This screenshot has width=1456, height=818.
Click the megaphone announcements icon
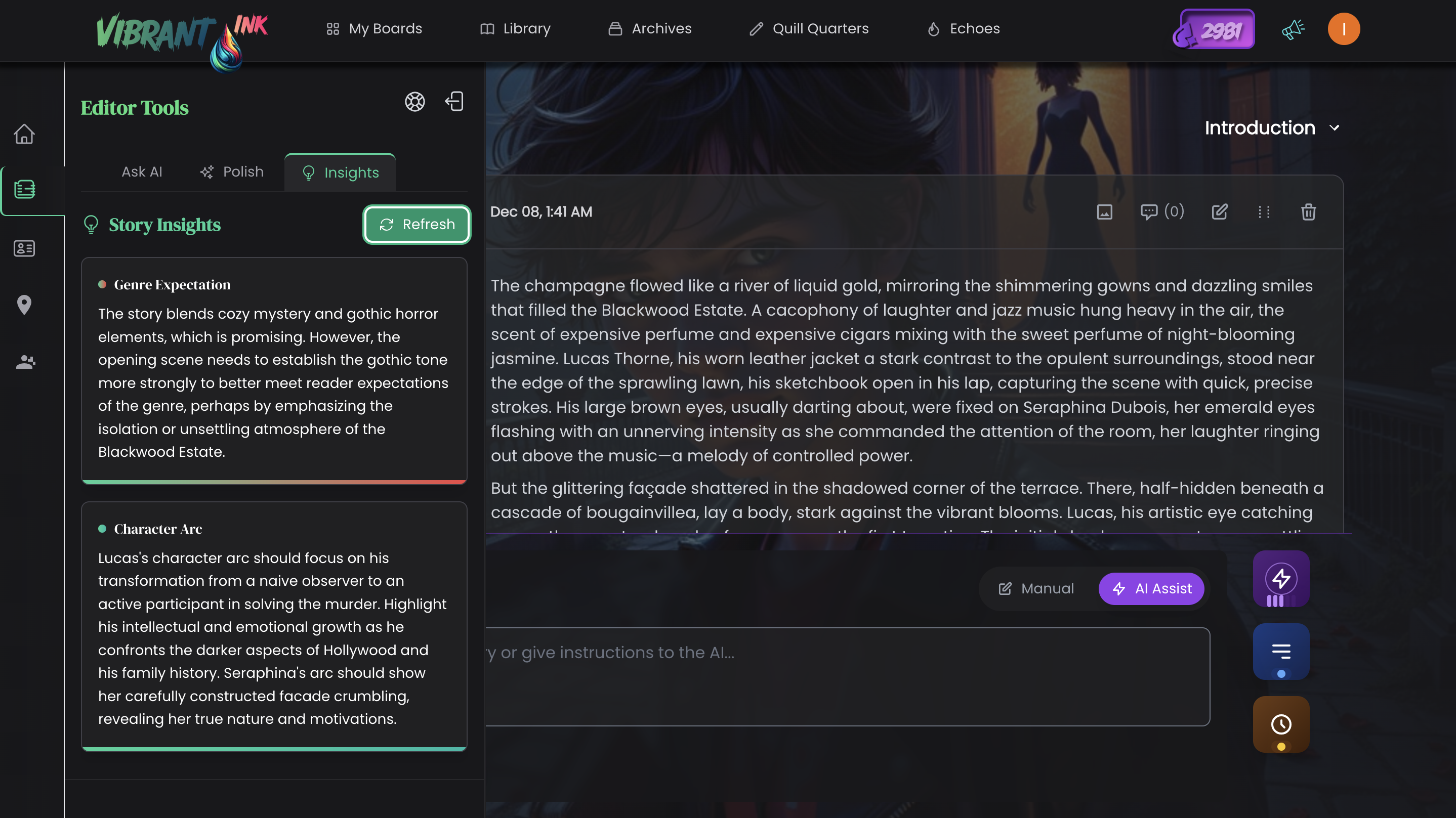[x=1293, y=29]
